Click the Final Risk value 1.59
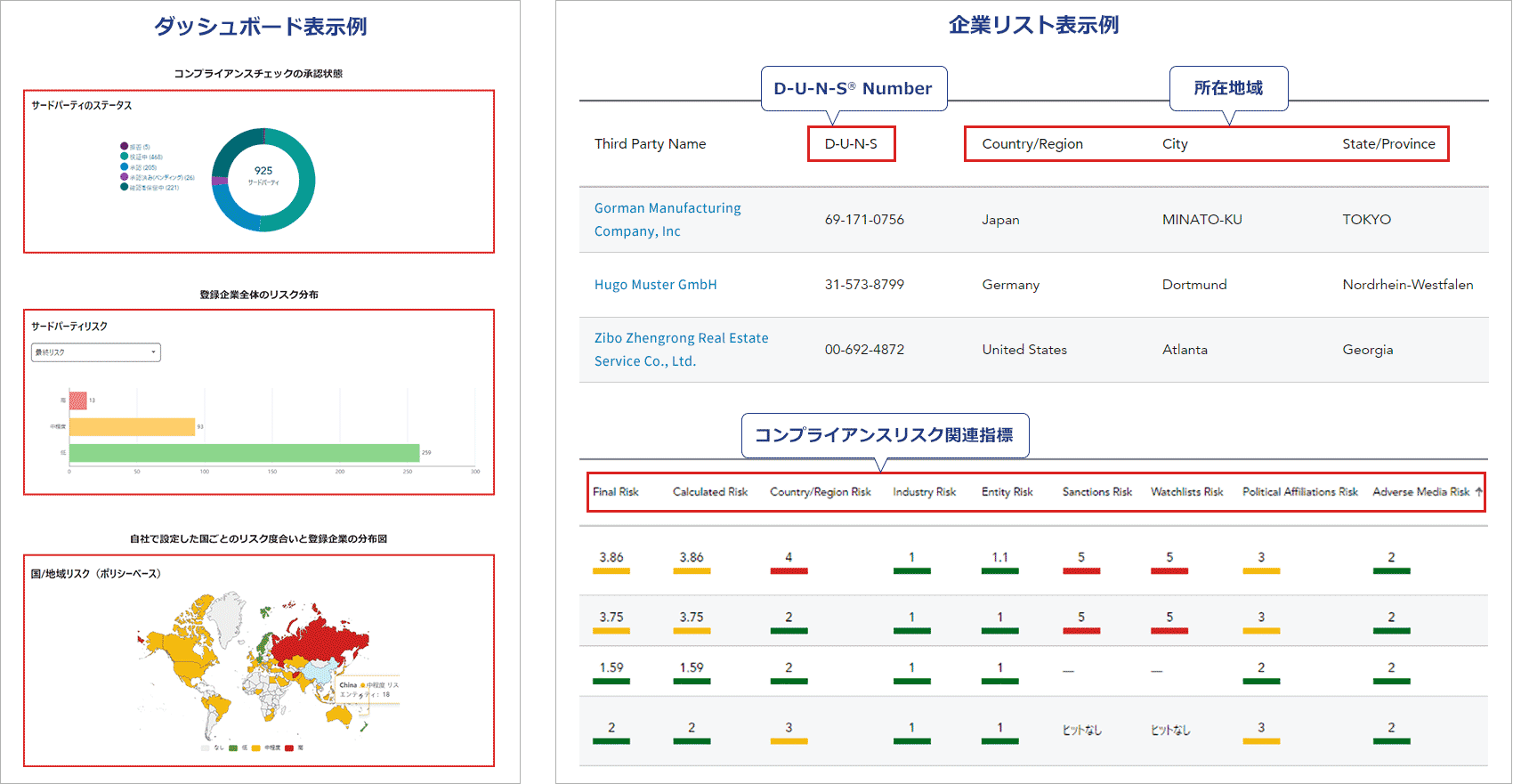The width and height of the screenshot is (1513, 784). pyautogui.click(x=611, y=668)
